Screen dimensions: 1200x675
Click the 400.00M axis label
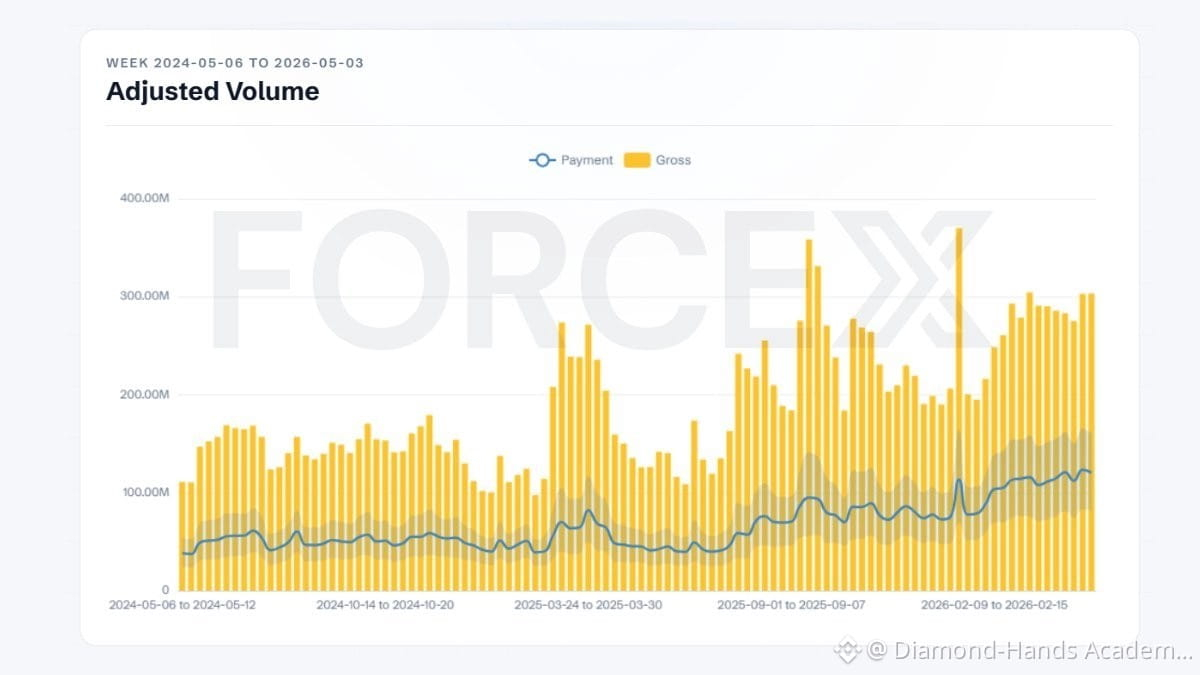coord(144,199)
